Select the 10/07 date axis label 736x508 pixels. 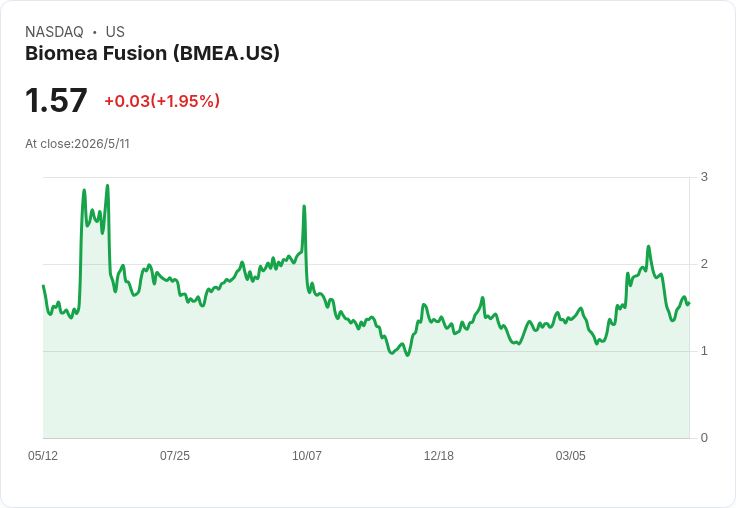(x=307, y=455)
